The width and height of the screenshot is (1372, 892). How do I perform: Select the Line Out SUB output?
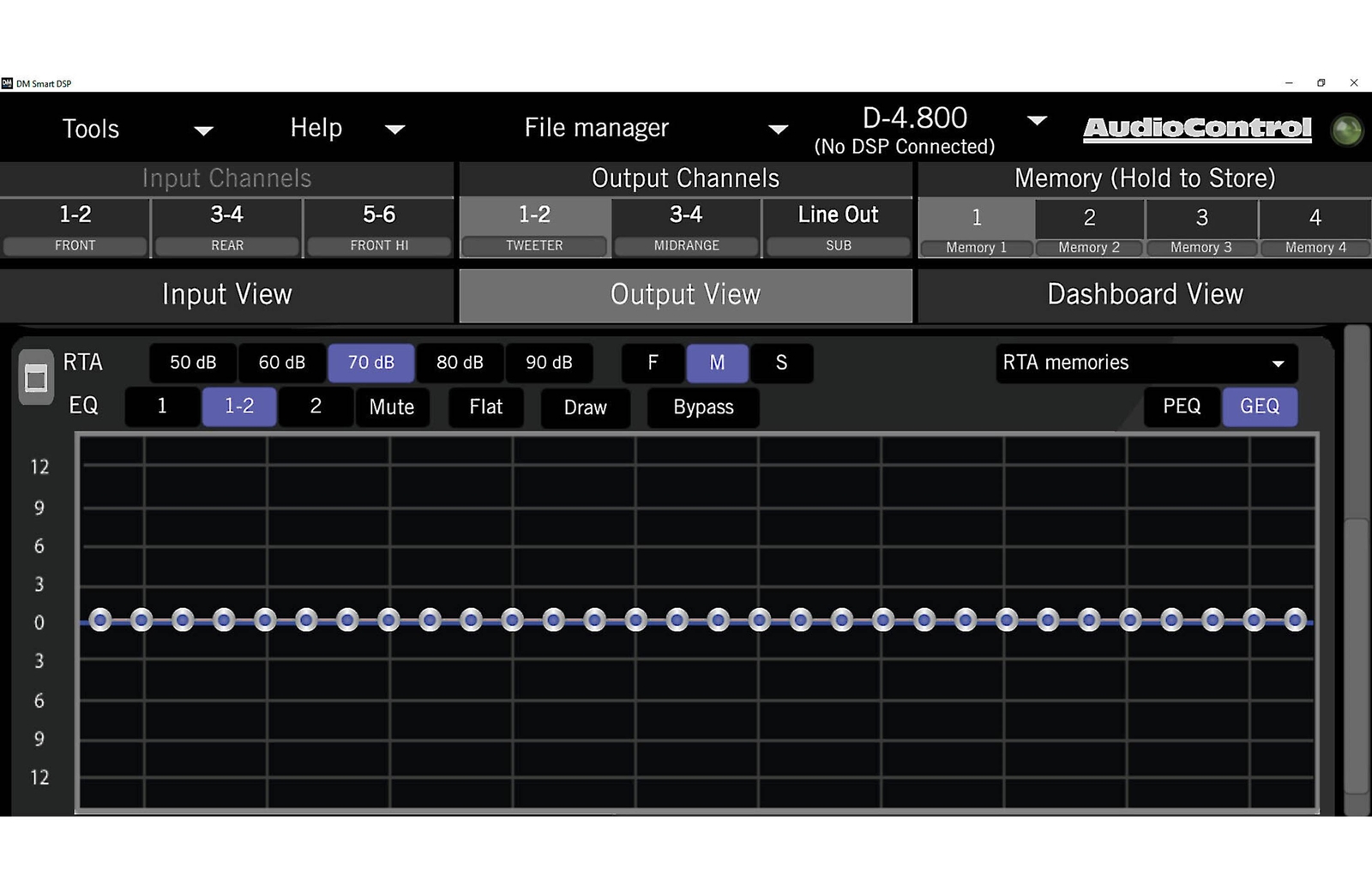point(838,228)
